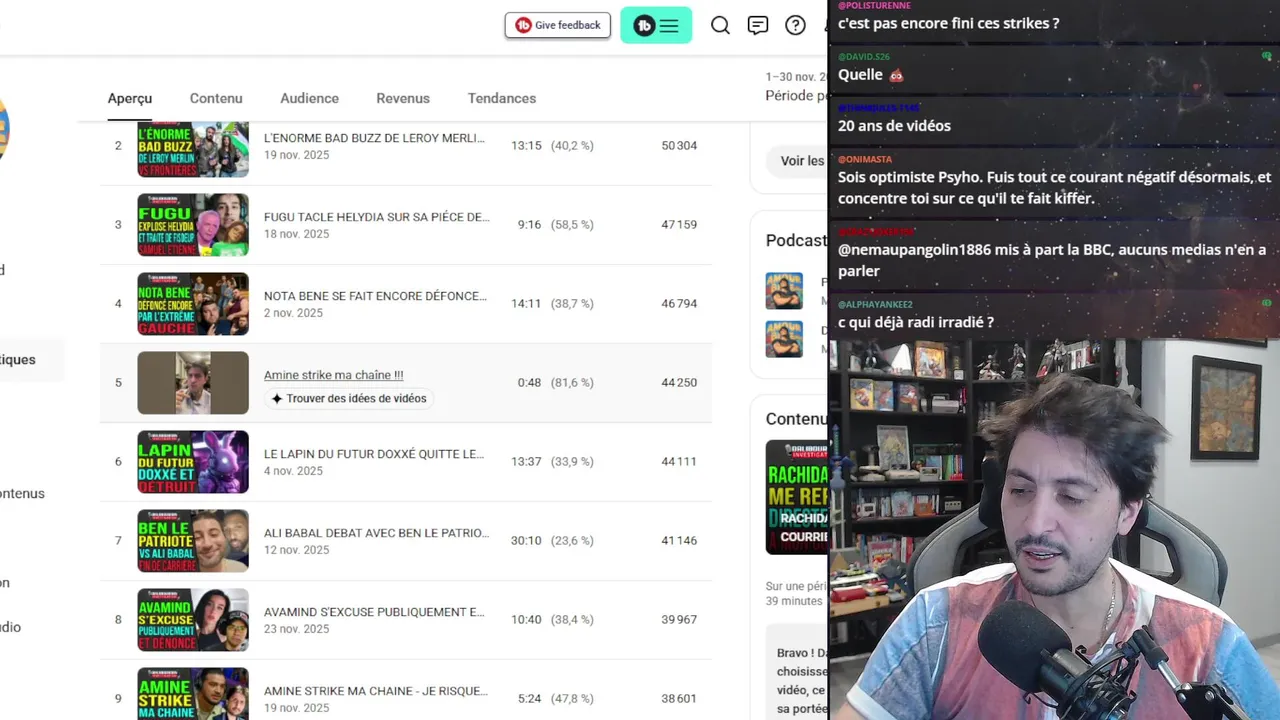Open video title ALI BABAL DEBAT AVEC BEN LE PATRIO

click(x=376, y=533)
